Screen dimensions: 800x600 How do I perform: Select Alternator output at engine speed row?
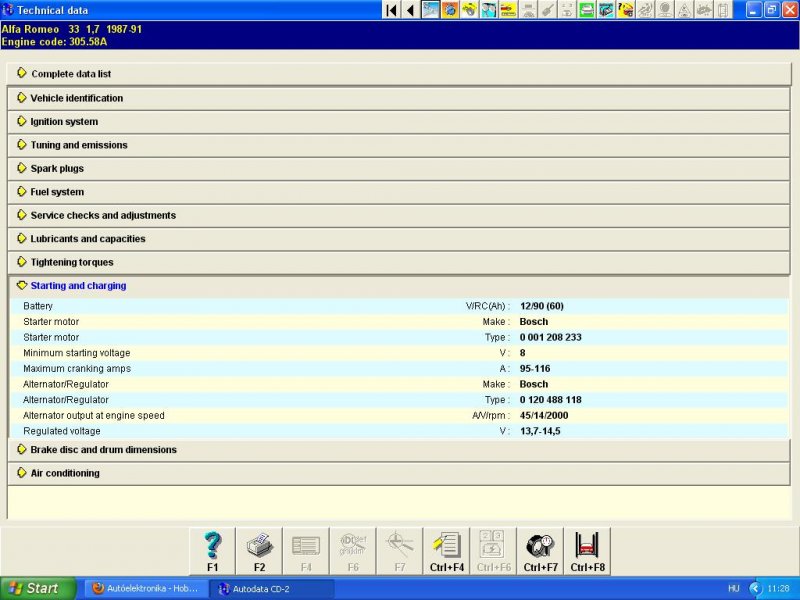[399, 415]
